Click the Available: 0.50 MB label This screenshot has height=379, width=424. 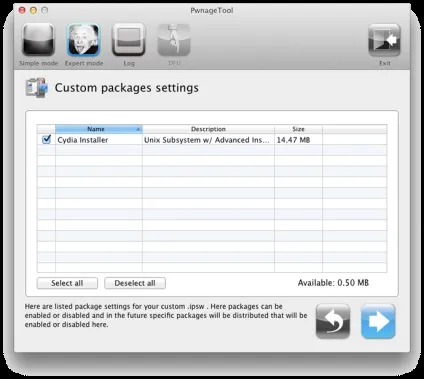(333, 283)
